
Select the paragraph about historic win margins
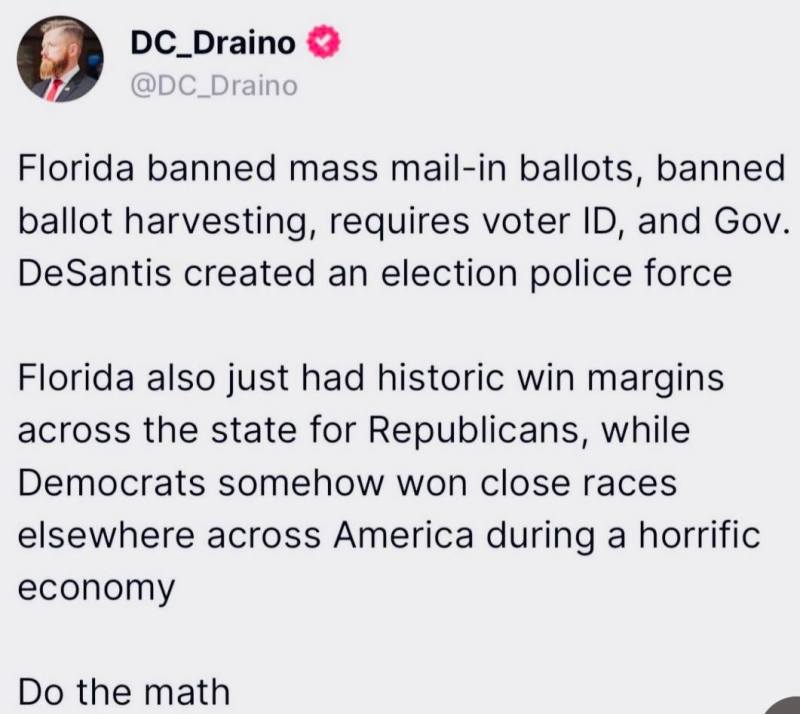point(389,482)
